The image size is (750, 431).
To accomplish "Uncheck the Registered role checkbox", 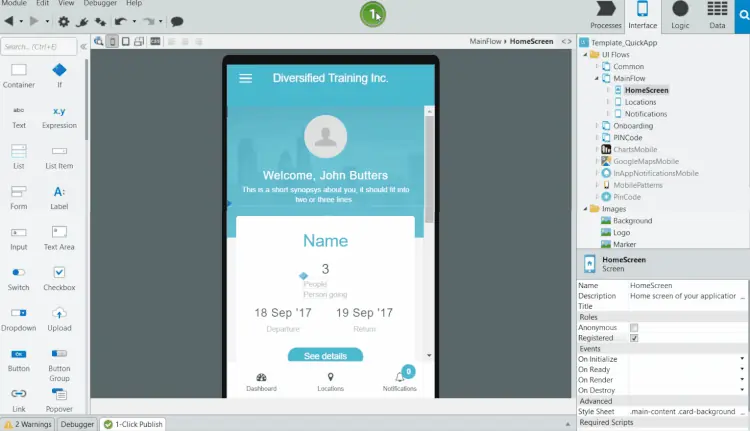I will point(634,338).
